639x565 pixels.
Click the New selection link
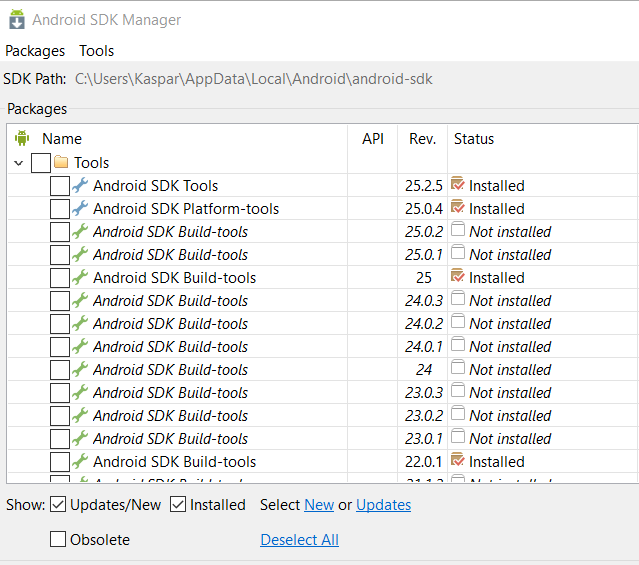coord(319,505)
